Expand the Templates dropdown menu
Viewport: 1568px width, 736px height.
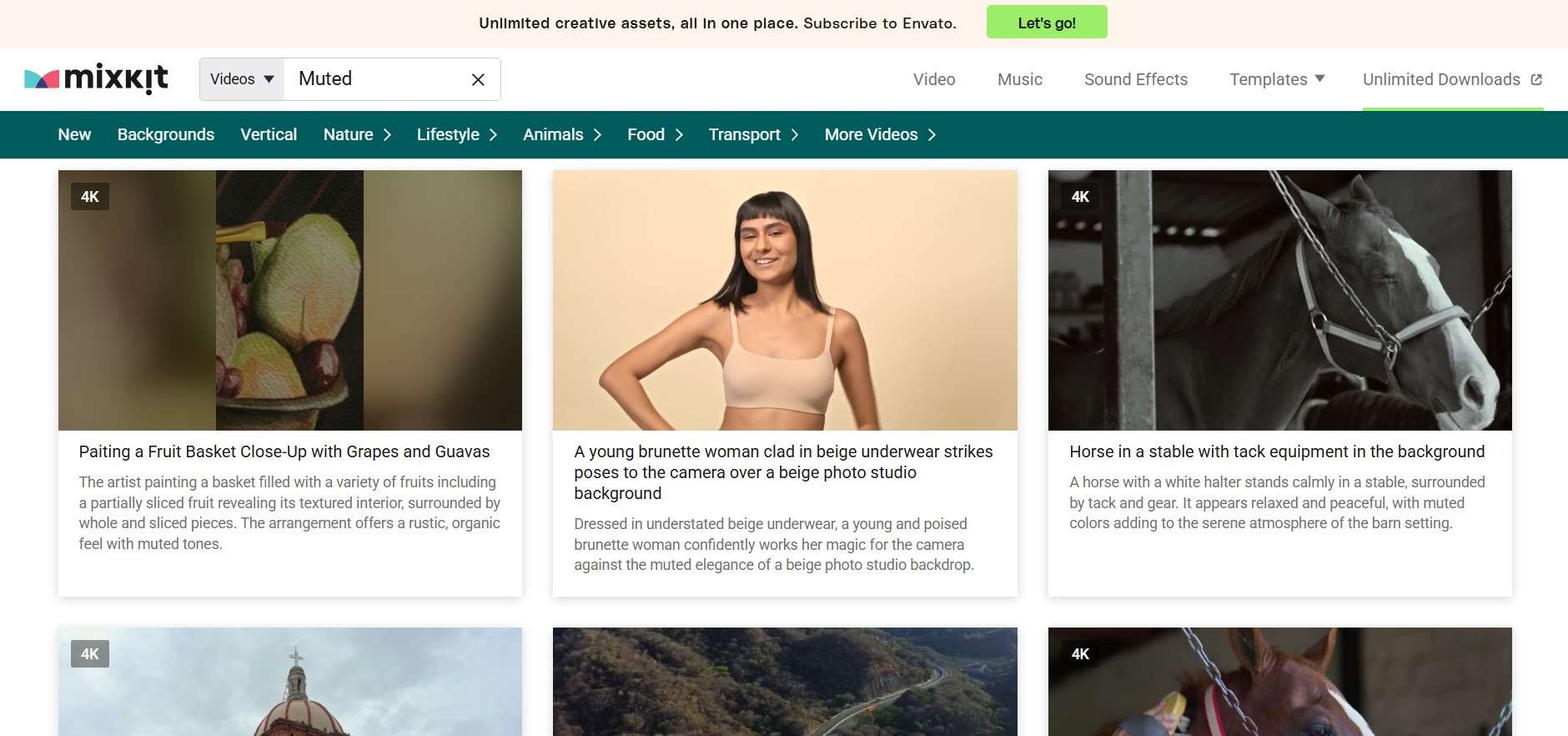[x=1277, y=79]
